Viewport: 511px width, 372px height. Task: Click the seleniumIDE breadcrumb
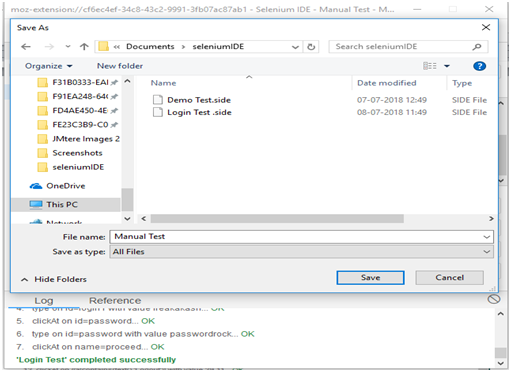[218, 47]
